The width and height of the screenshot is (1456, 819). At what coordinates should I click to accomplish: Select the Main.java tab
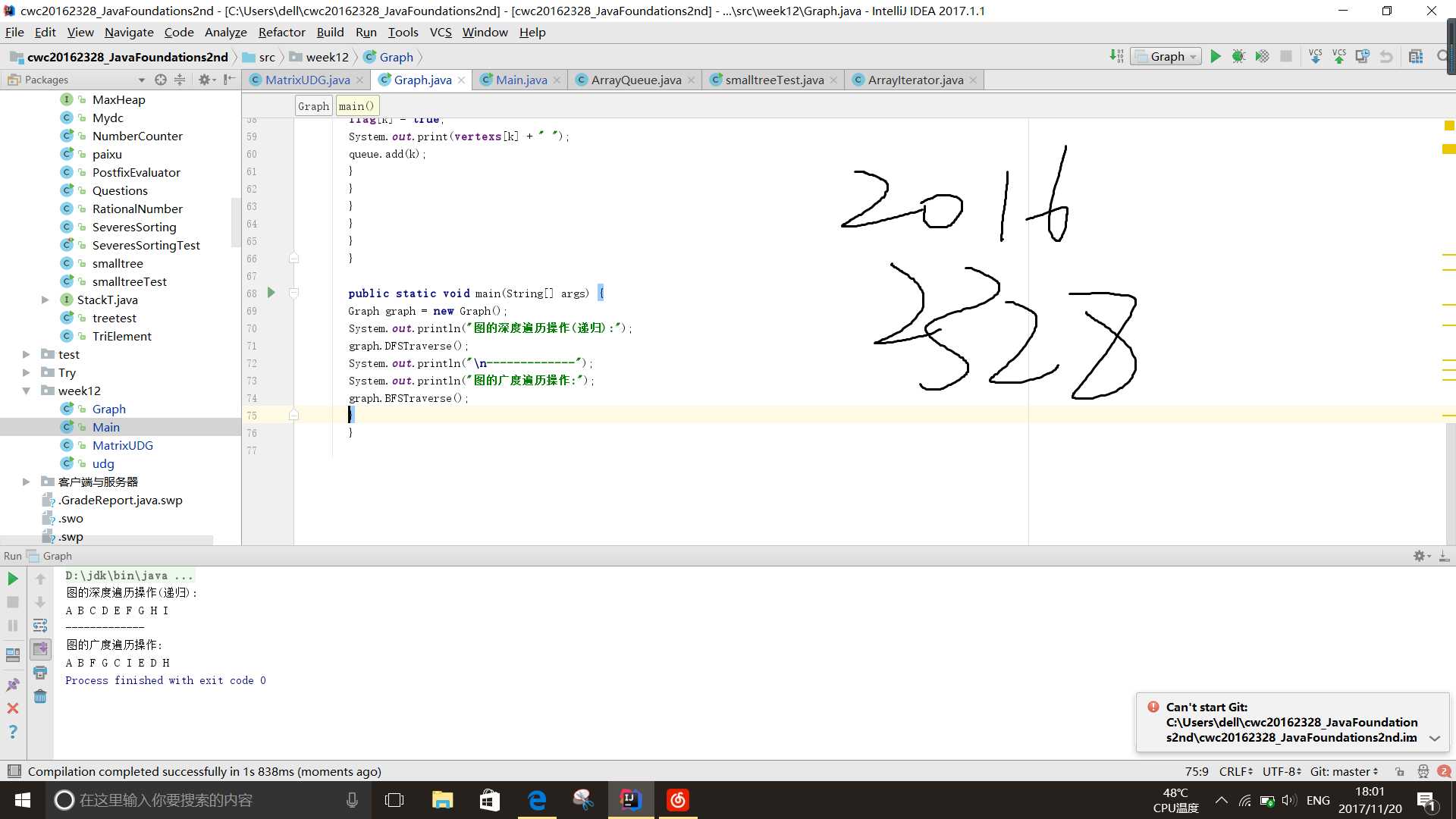pyautogui.click(x=517, y=79)
